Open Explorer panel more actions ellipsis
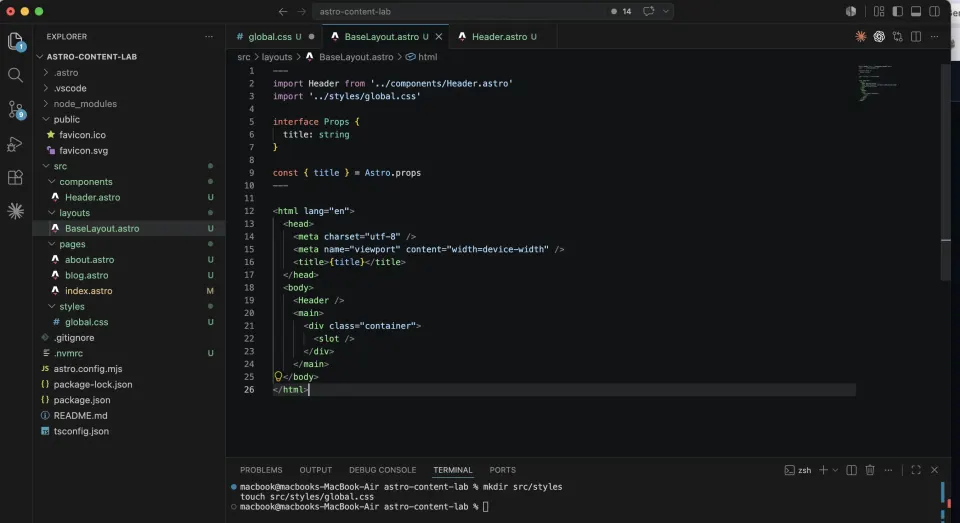Screen dimensions: 960x523 tap(209, 37)
